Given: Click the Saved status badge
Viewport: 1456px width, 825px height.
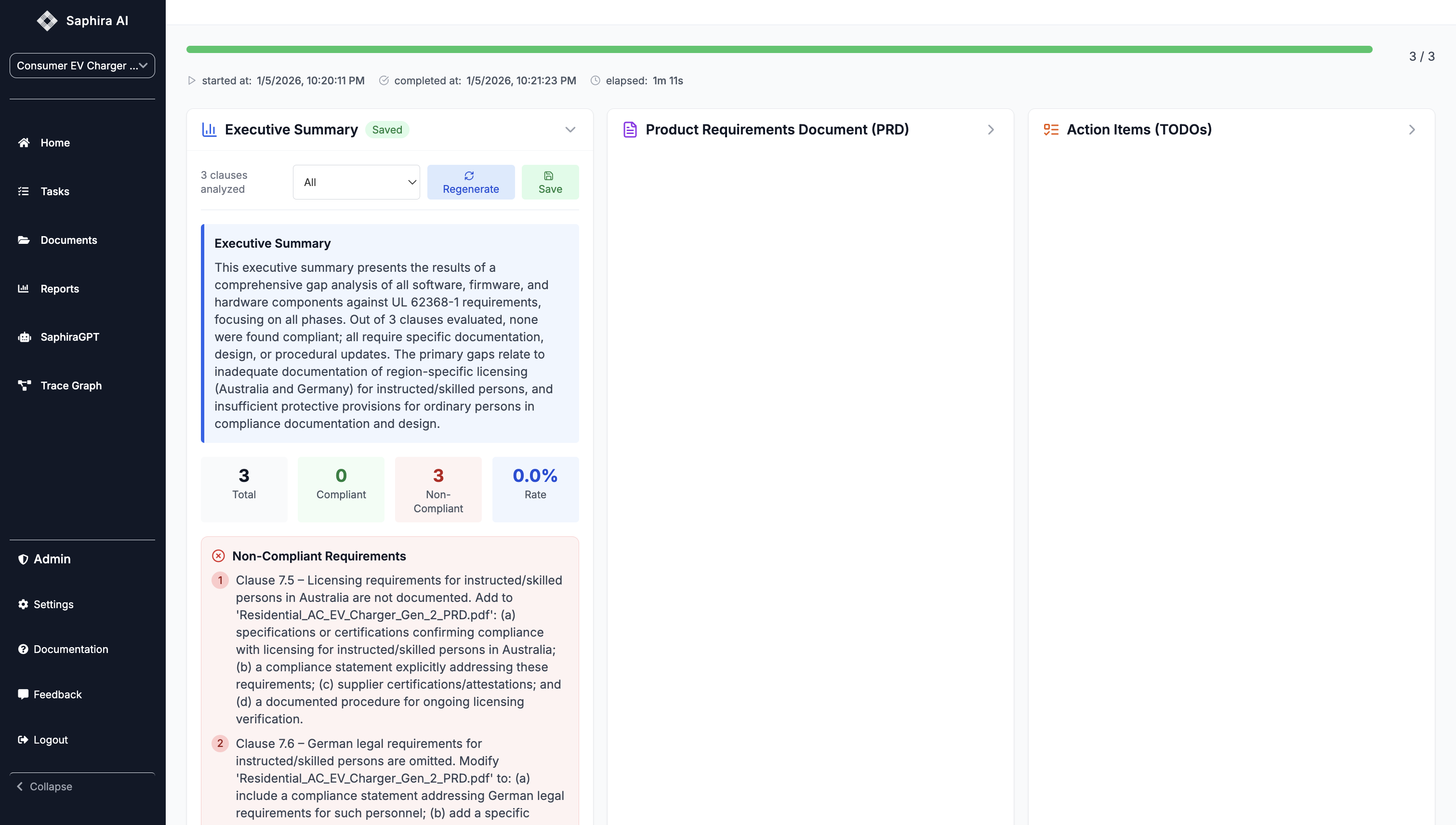Looking at the screenshot, I should click(387, 129).
